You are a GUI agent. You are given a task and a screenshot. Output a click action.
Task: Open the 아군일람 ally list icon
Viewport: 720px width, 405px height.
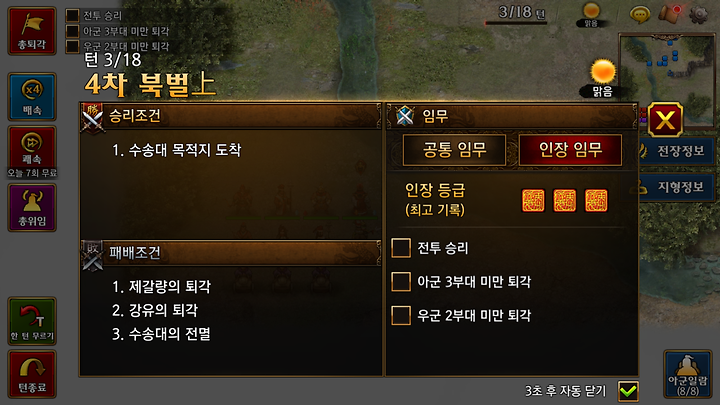coord(687,374)
